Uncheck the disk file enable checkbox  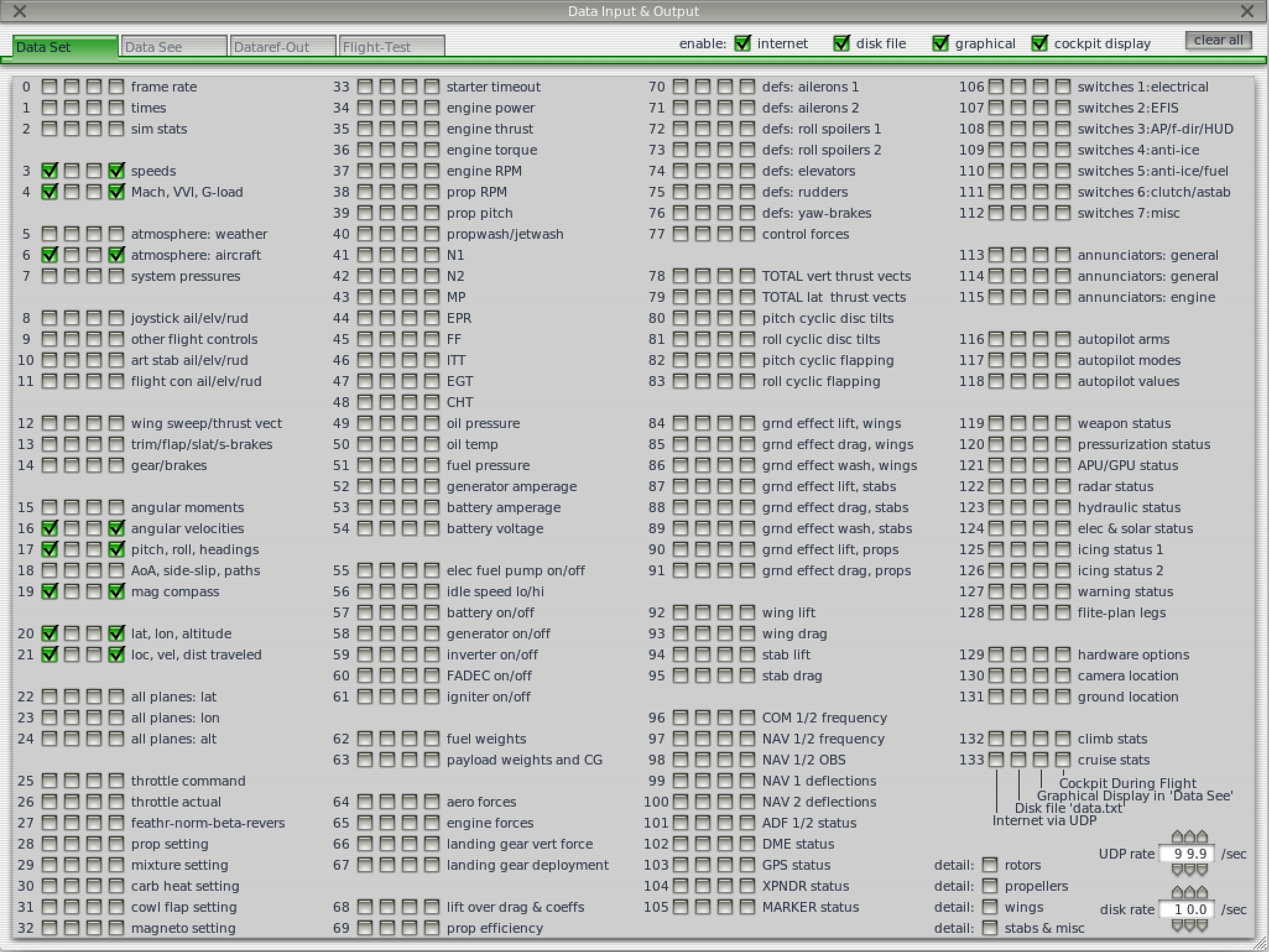841,43
